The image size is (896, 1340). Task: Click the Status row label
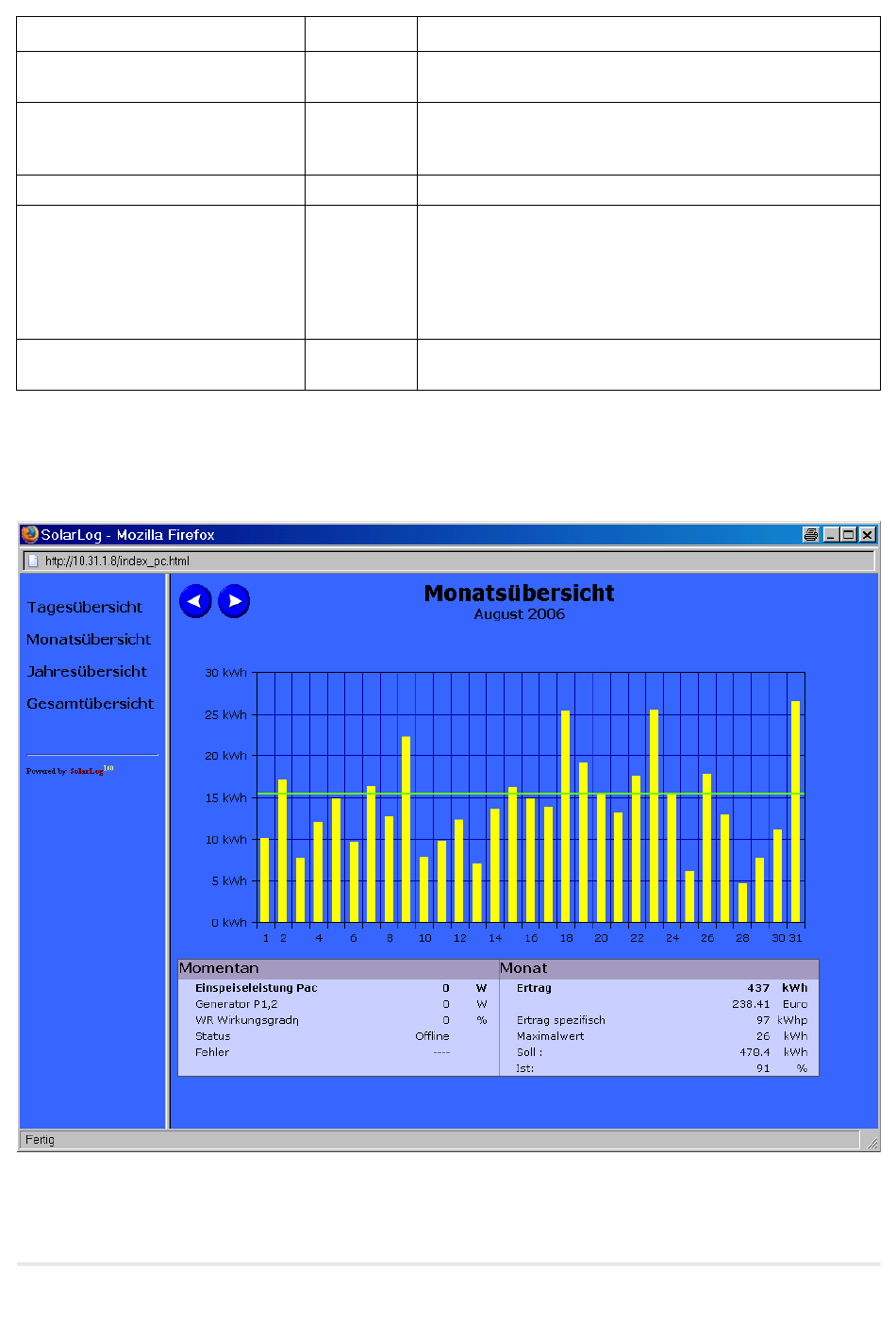coord(213,1036)
